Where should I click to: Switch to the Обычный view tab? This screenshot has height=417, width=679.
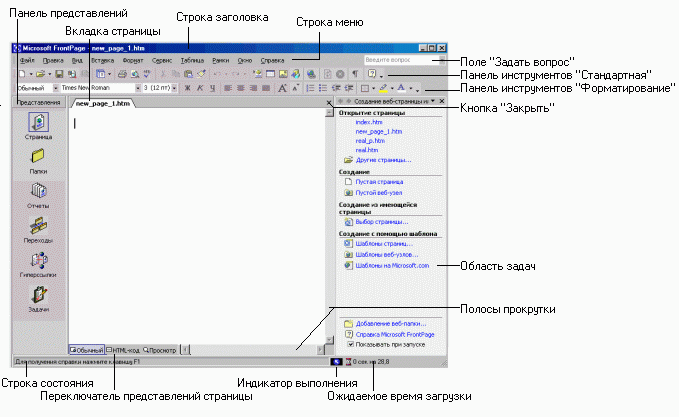point(87,350)
